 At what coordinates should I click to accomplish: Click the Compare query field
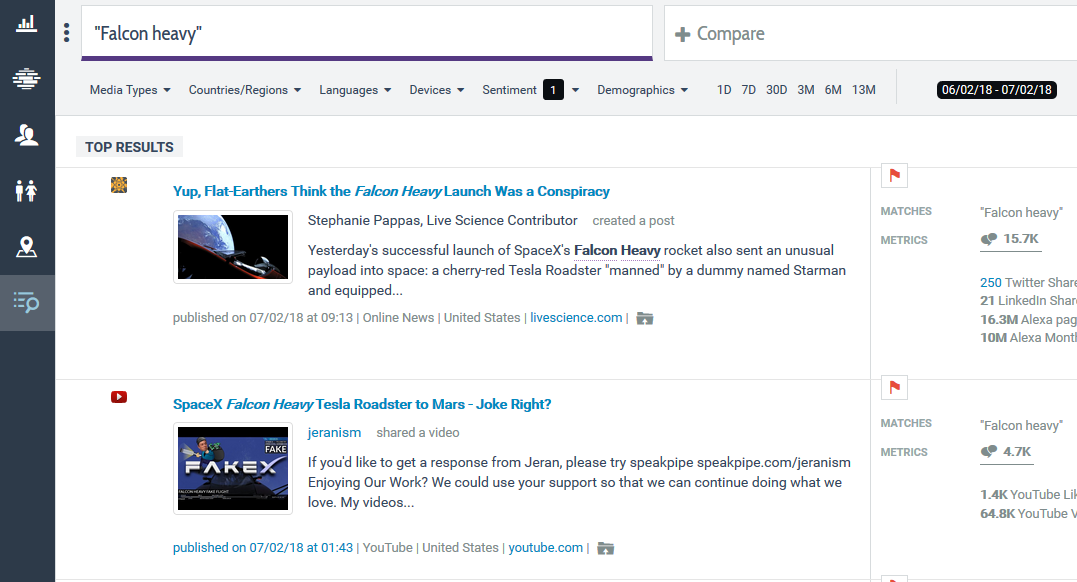[870, 34]
